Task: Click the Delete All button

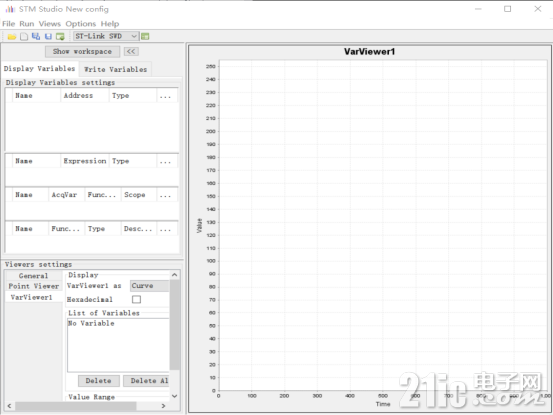Action: point(146,381)
